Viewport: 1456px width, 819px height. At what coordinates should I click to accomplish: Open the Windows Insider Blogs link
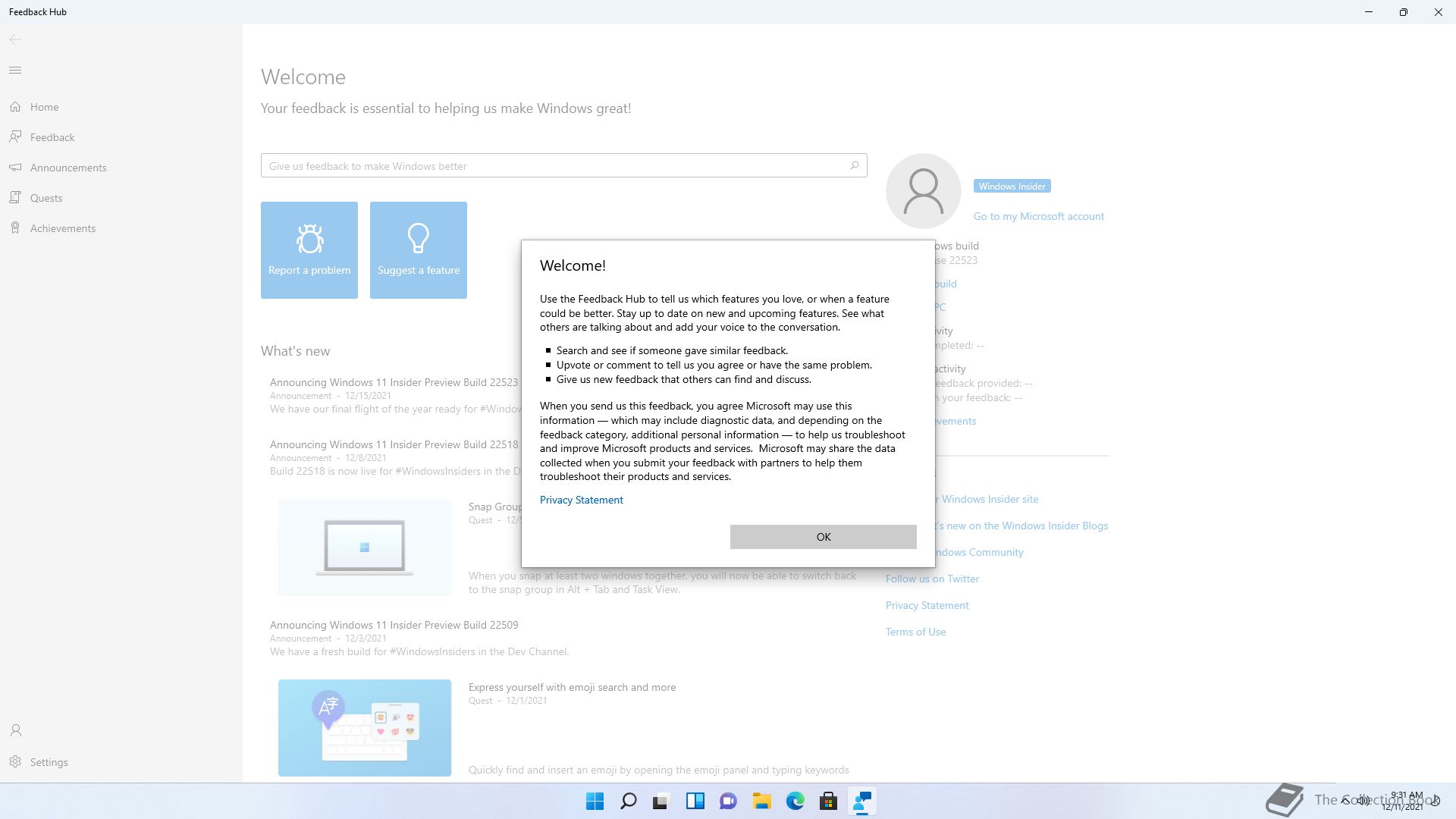tap(1021, 526)
